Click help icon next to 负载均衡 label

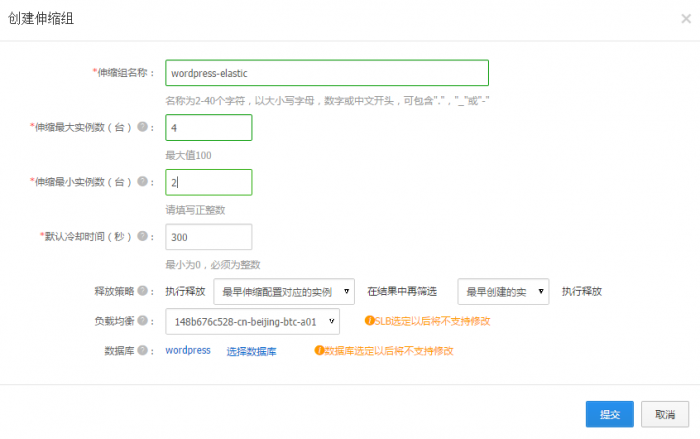[x=143, y=322]
